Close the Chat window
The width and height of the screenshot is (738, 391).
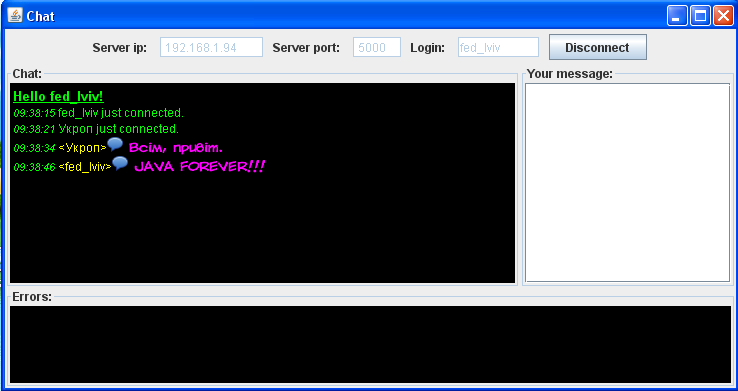tap(723, 16)
